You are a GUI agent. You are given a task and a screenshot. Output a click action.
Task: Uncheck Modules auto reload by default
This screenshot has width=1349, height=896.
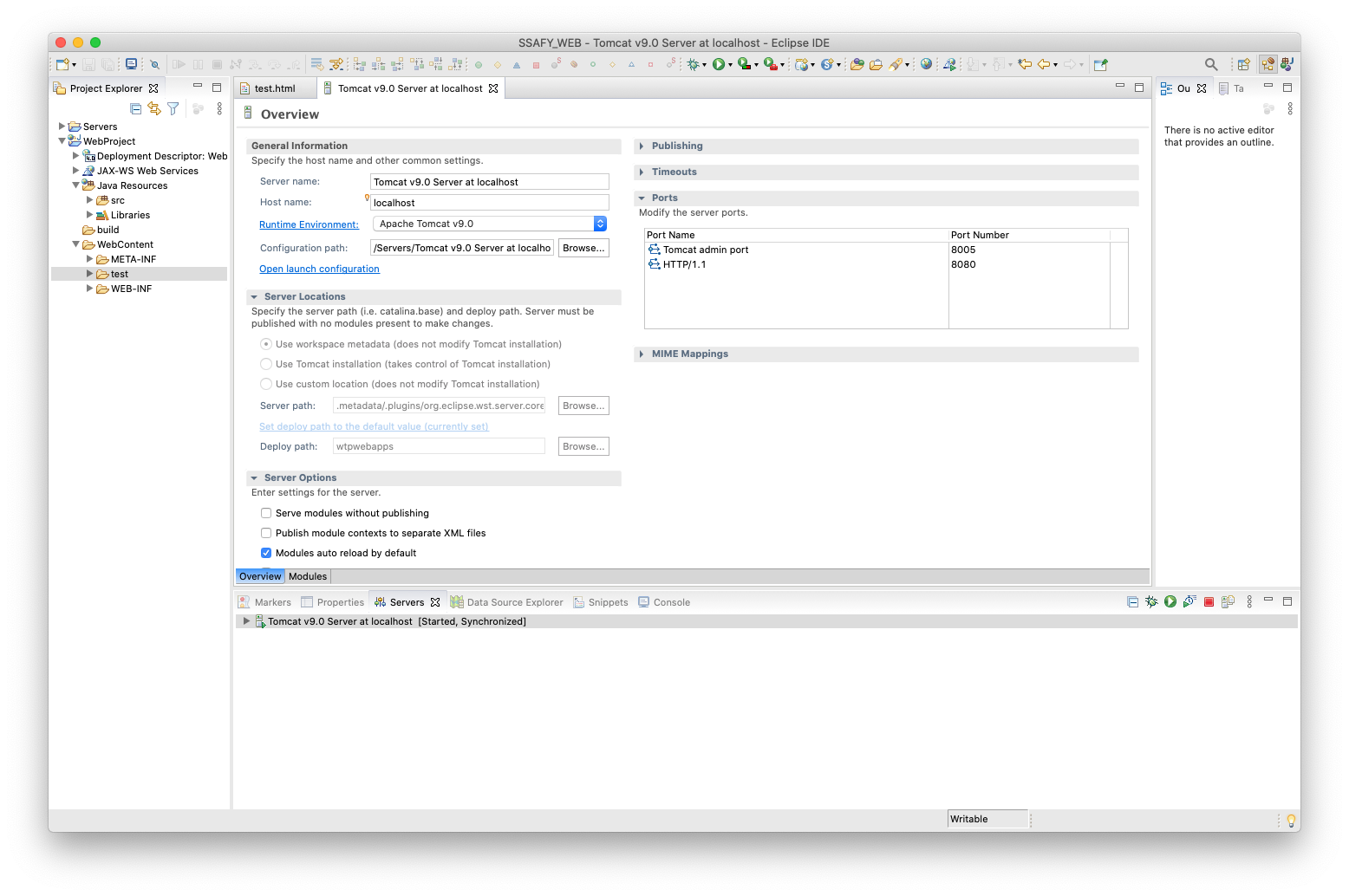point(266,553)
